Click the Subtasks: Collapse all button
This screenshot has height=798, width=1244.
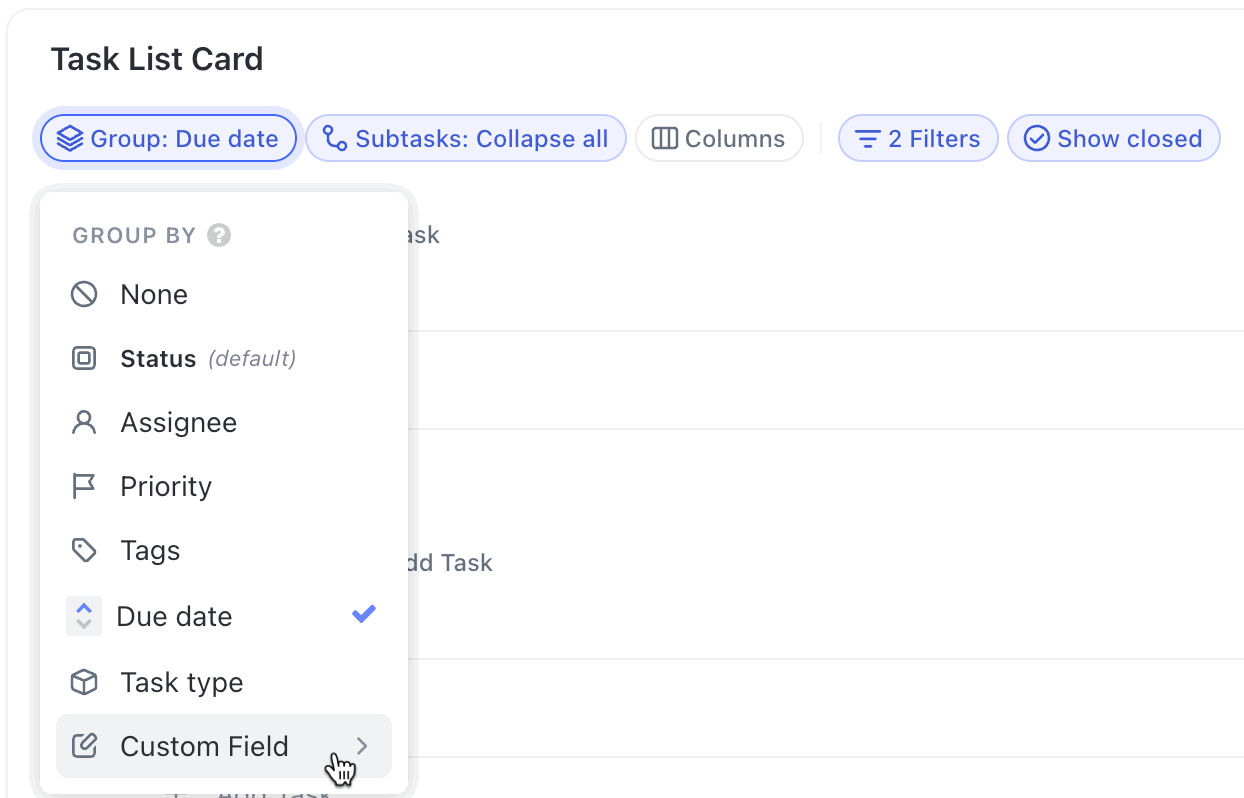465,138
